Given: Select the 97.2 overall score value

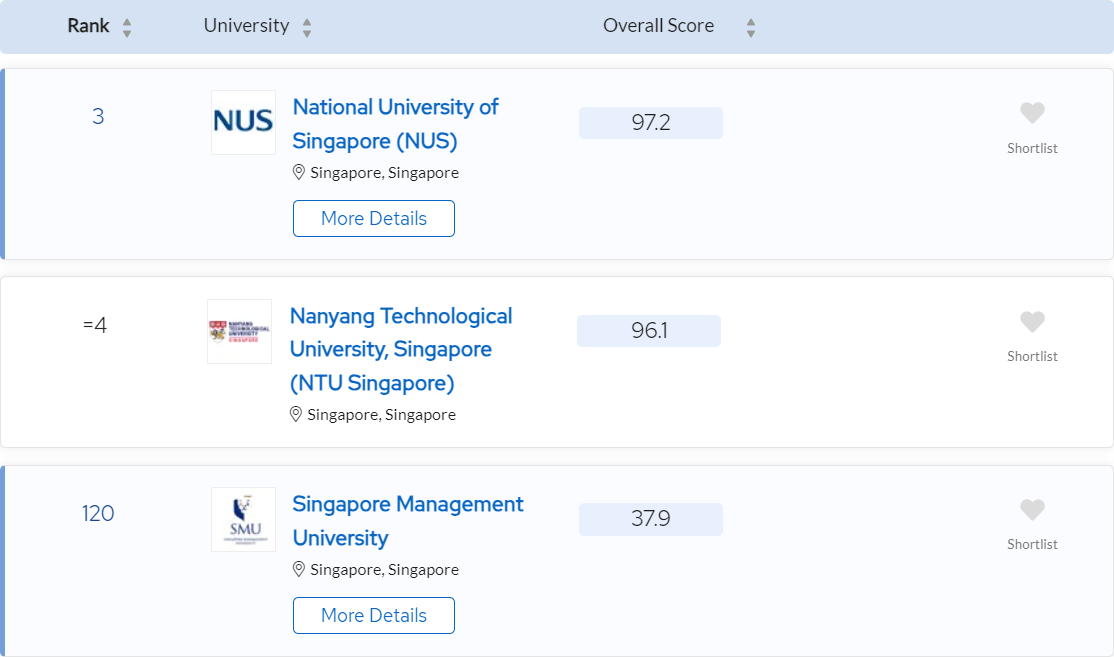Looking at the screenshot, I should pyautogui.click(x=651, y=123).
